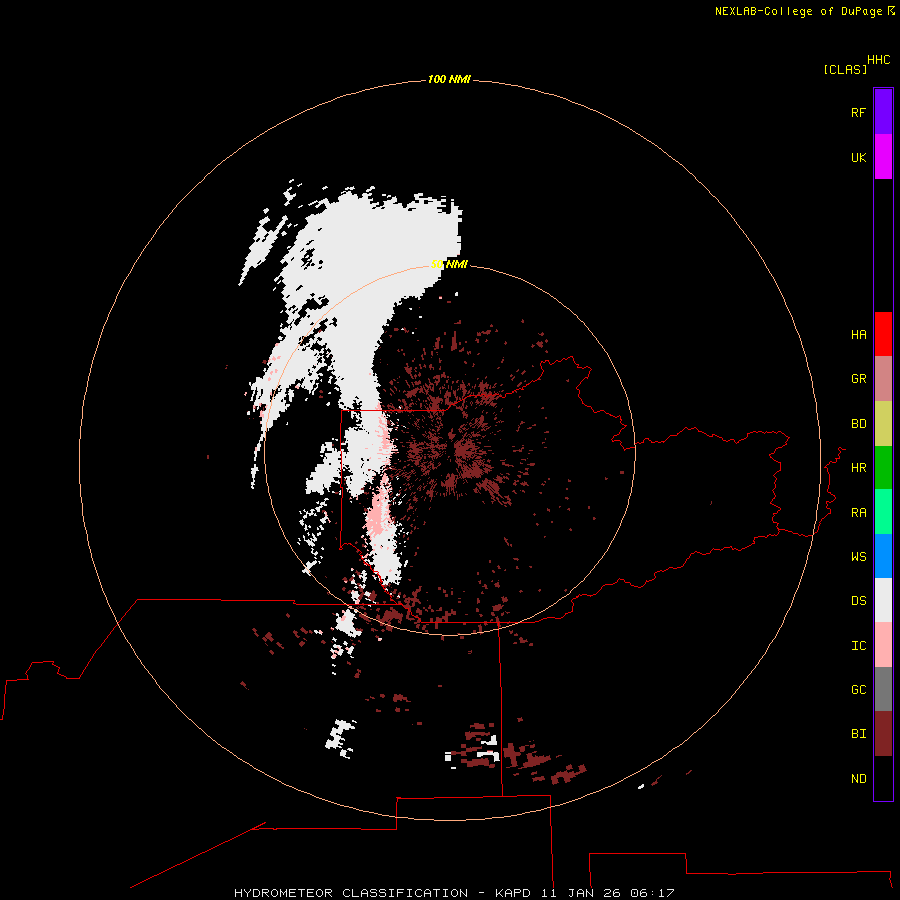Image resolution: width=900 pixels, height=900 pixels.
Task: Click the DS legend label
Action: (858, 601)
